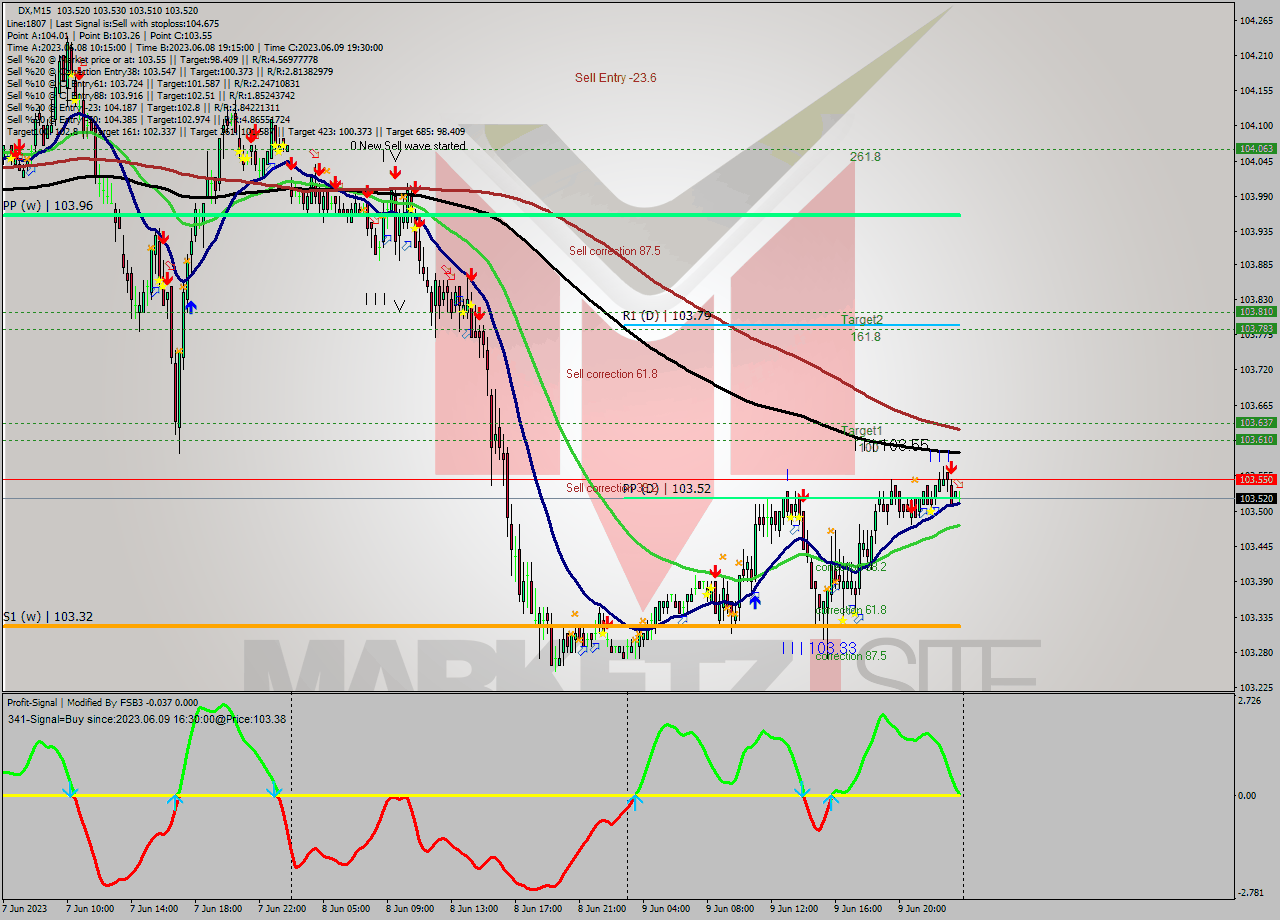
Task: Click the '8 Jun 17:00' time axis label
Action: [539, 909]
